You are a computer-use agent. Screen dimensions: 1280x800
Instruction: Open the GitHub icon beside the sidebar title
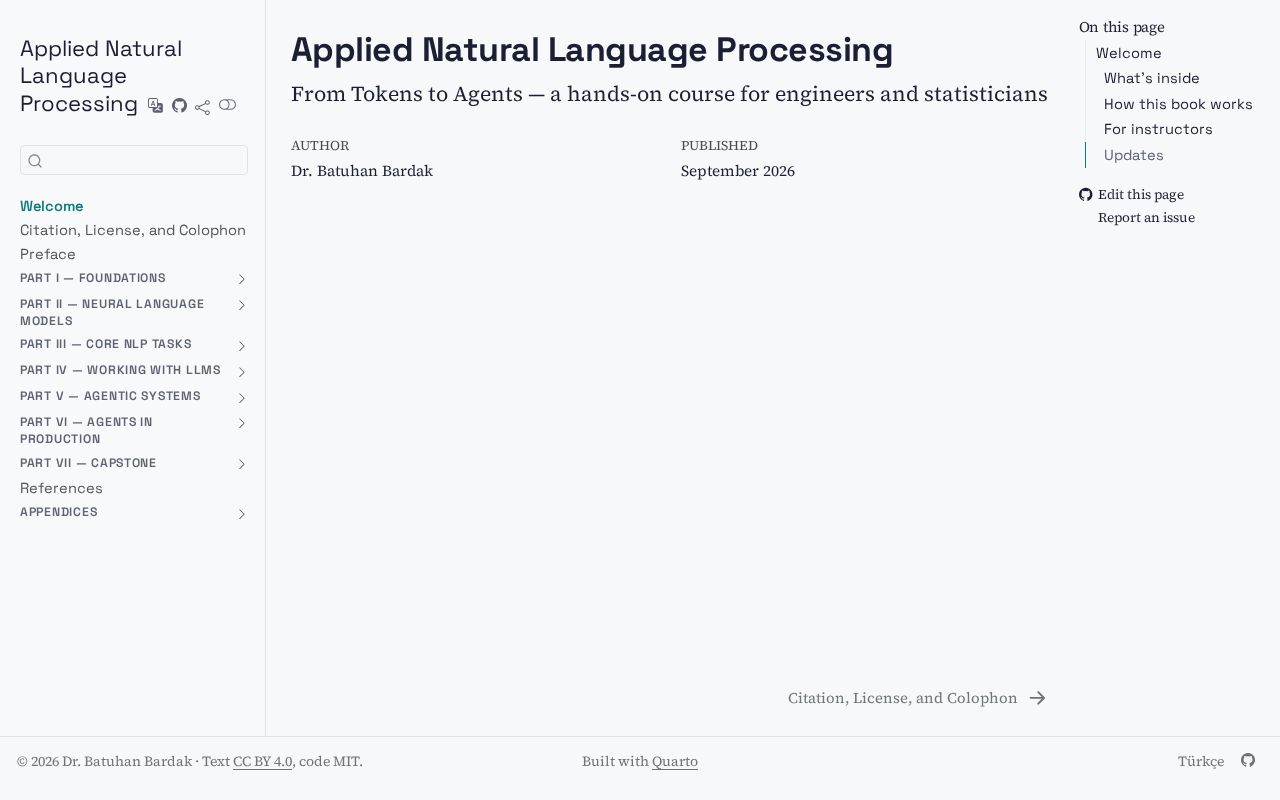179,105
